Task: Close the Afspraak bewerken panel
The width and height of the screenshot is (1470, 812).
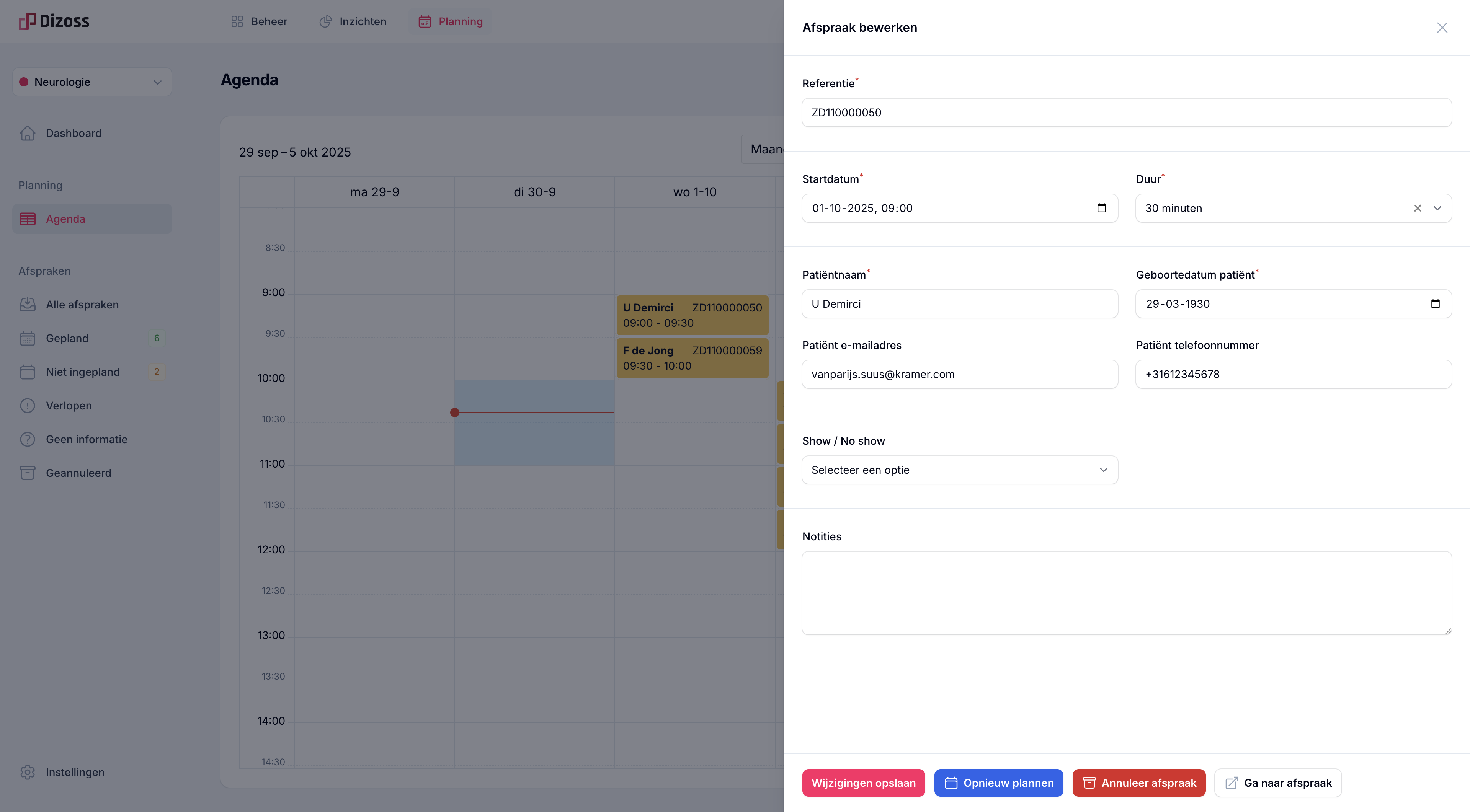Action: click(1442, 28)
